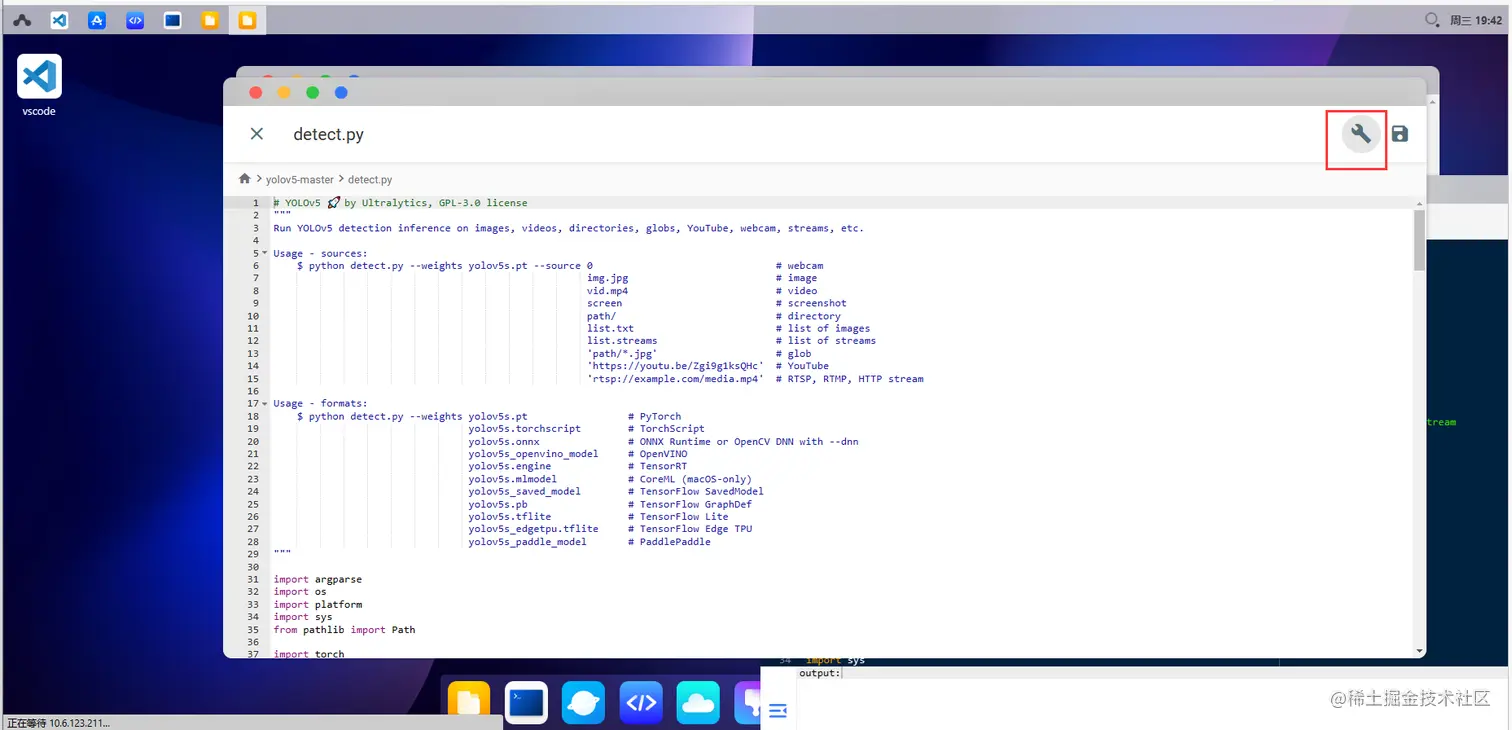The height and width of the screenshot is (730, 1512).
Task: Click the '# YOLOv5 by Ultralytics' license line
Action: point(400,203)
